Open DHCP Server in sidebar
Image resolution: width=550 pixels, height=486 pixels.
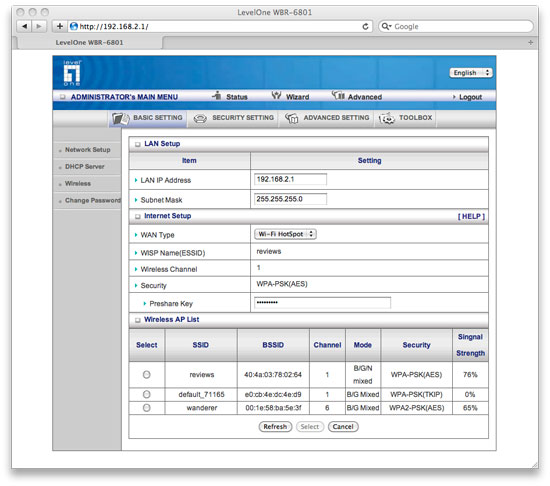pos(85,167)
